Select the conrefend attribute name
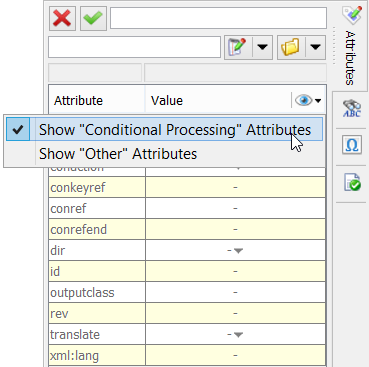 78,229
